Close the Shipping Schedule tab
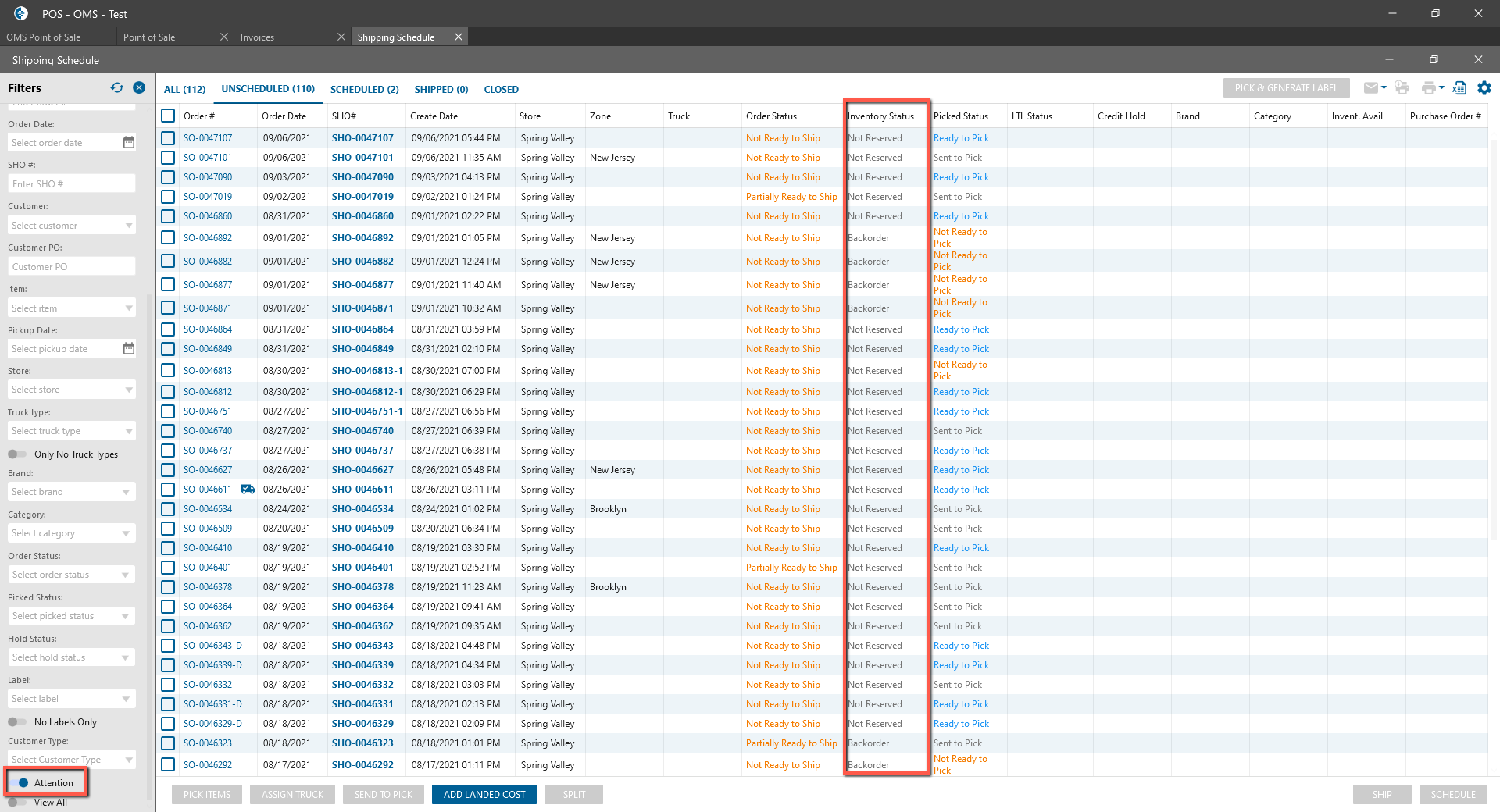Screen dimensions: 1500x812 (459, 37)
